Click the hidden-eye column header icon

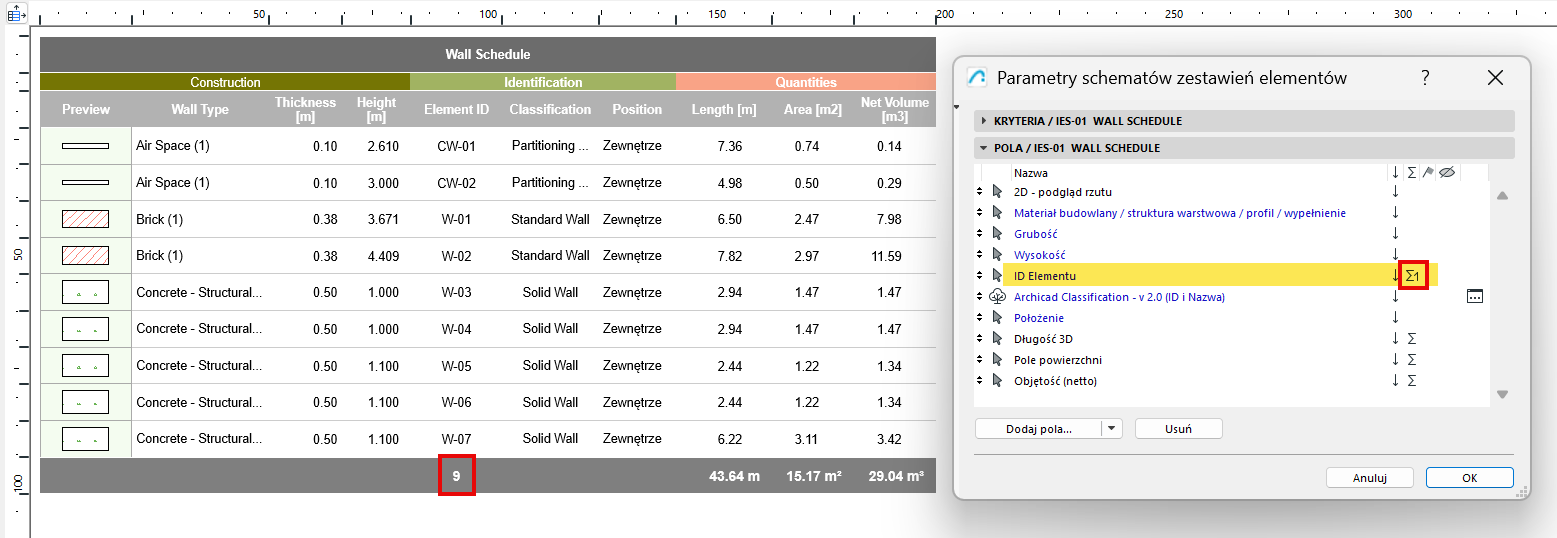(x=1446, y=173)
